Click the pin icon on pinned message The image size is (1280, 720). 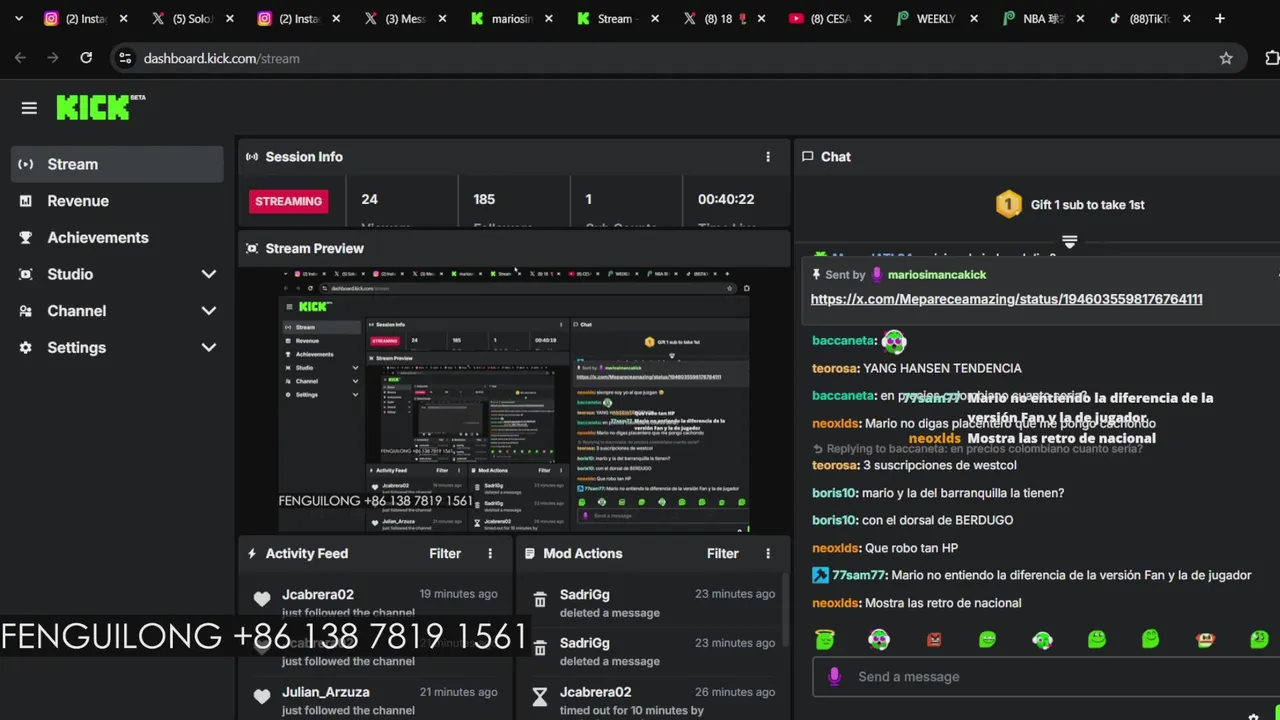tap(817, 274)
